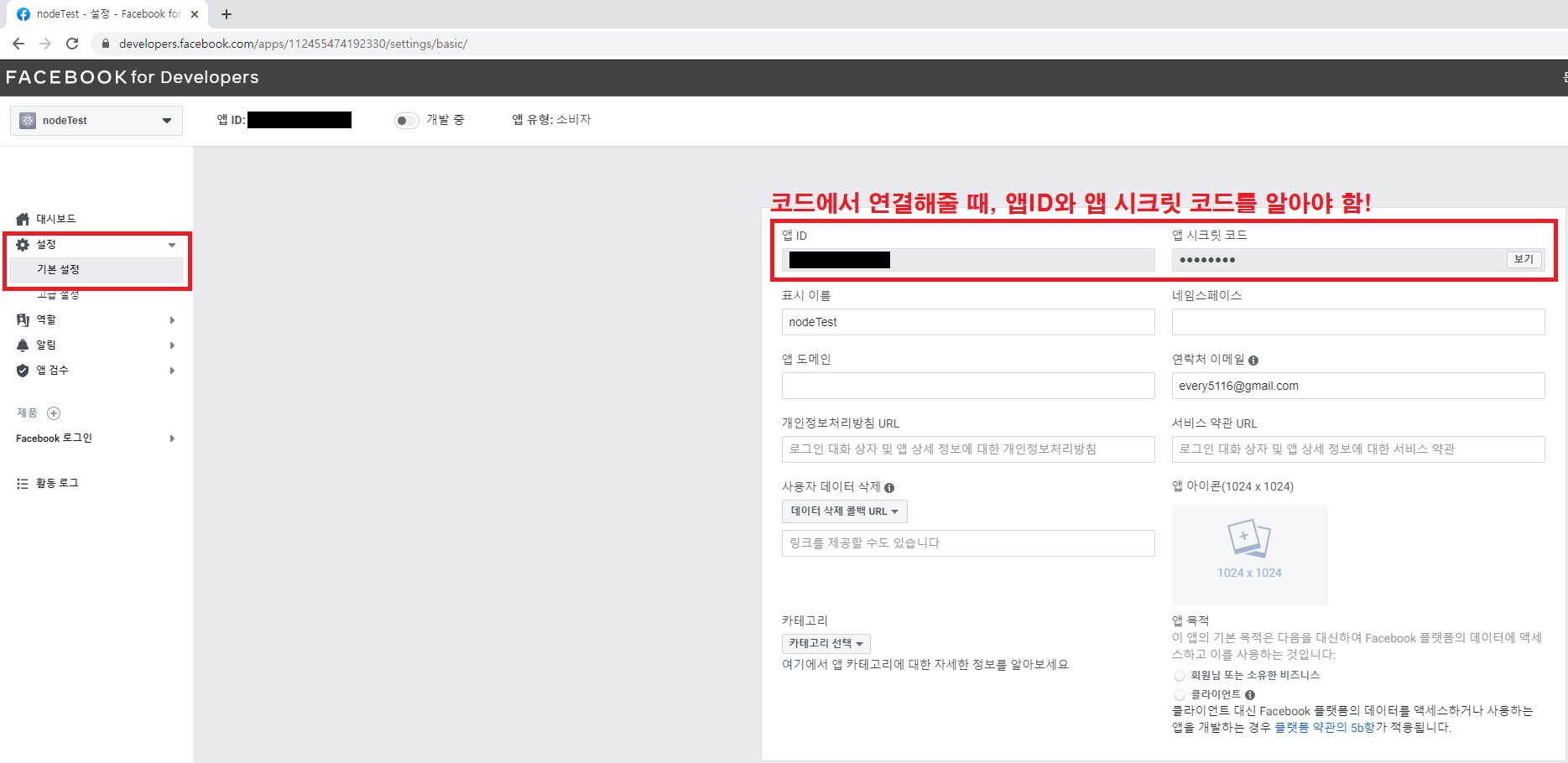Click the 여기 link about app categories
Screen dimensions: 1568x763
(x=793, y=665)
